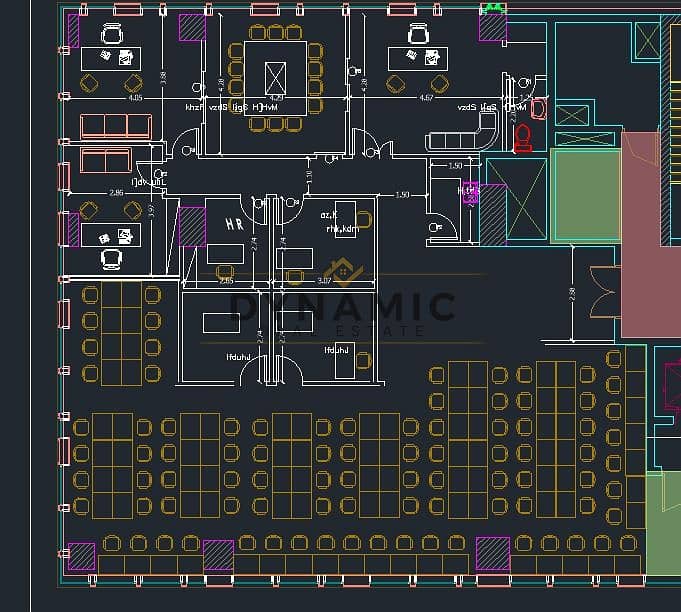Select the pink two-seat sofa
This screenshot has height=612, width=681.
click(106, 160)
